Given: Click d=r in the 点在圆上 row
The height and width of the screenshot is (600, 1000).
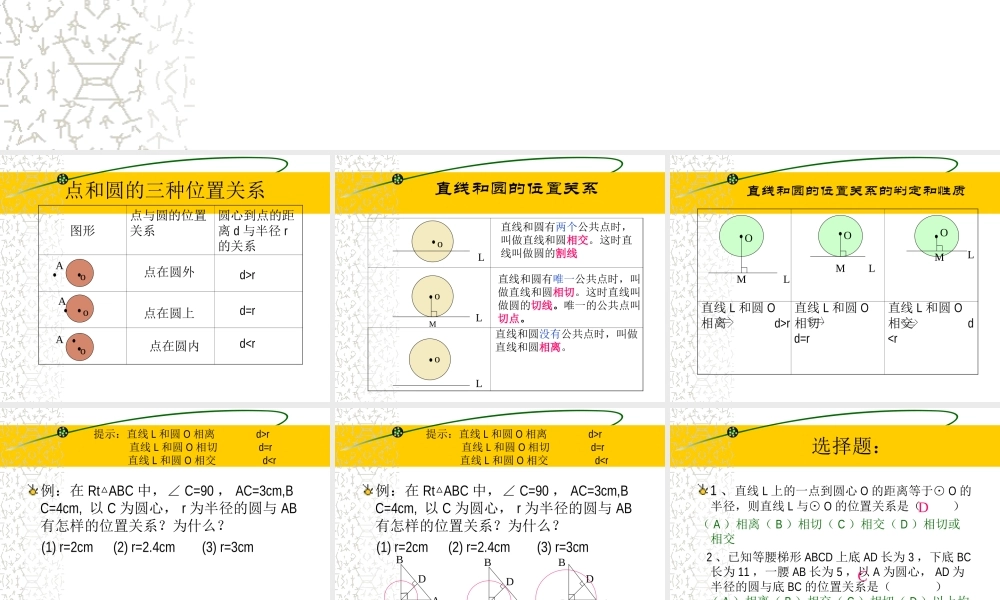Looking at the screenshot, I should 247,311.
